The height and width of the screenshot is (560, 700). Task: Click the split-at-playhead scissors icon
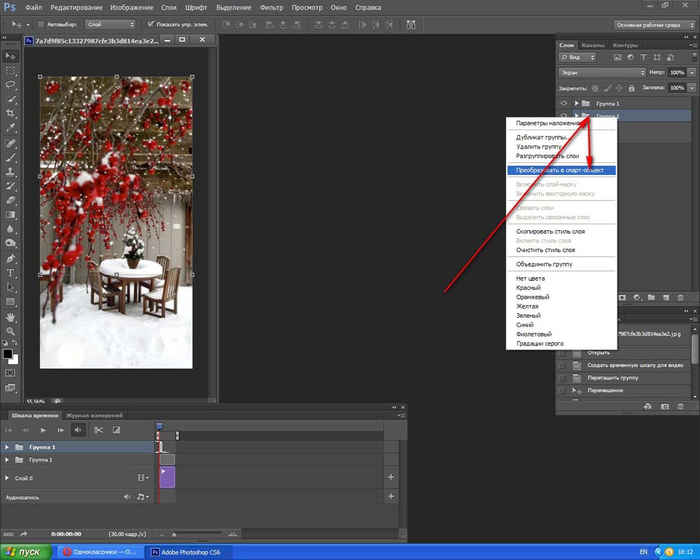[98, 430]
